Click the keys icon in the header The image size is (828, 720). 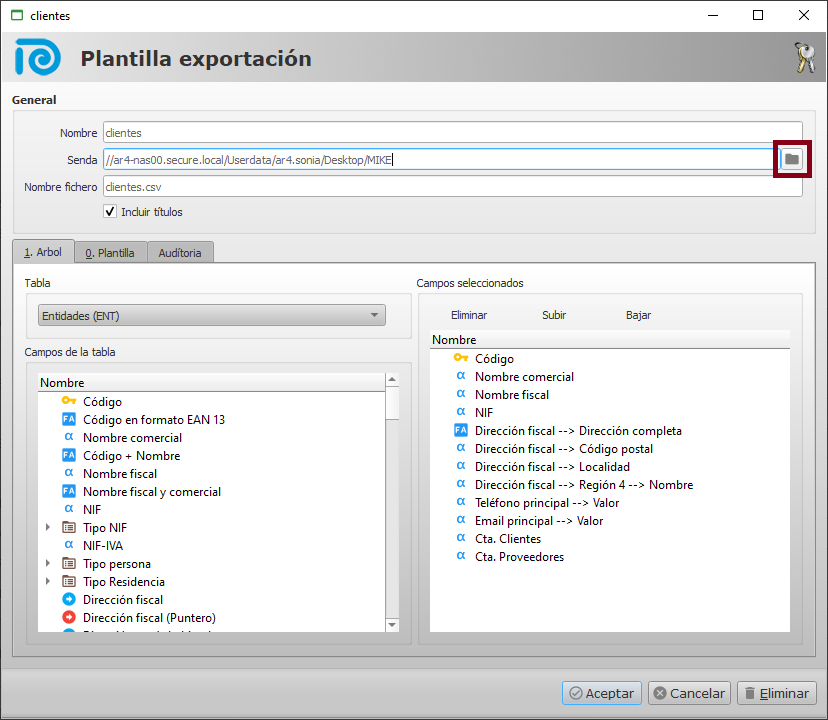click(x=804, y=58)
